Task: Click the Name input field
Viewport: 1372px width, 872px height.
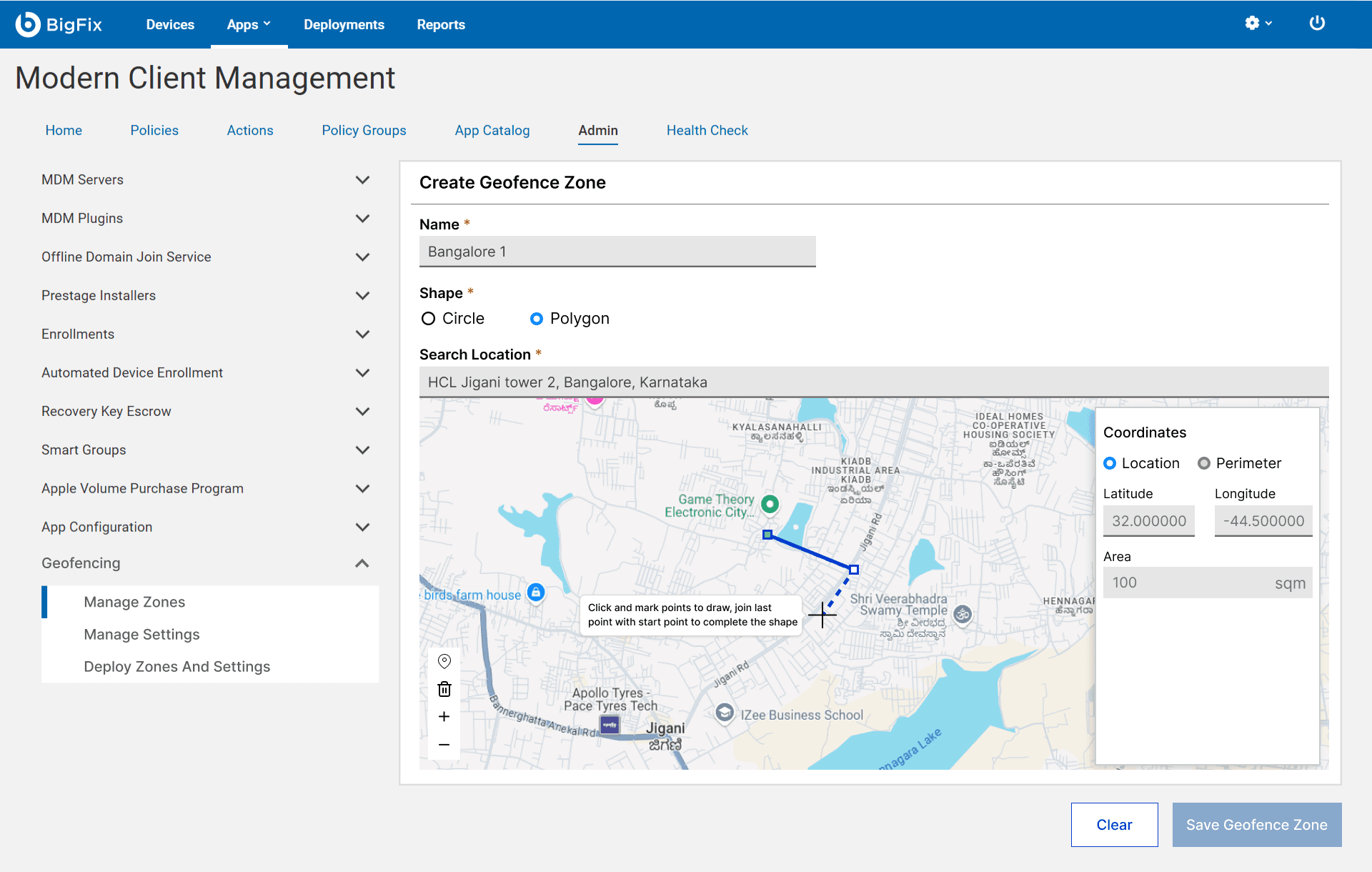Action: click(617, 252)
